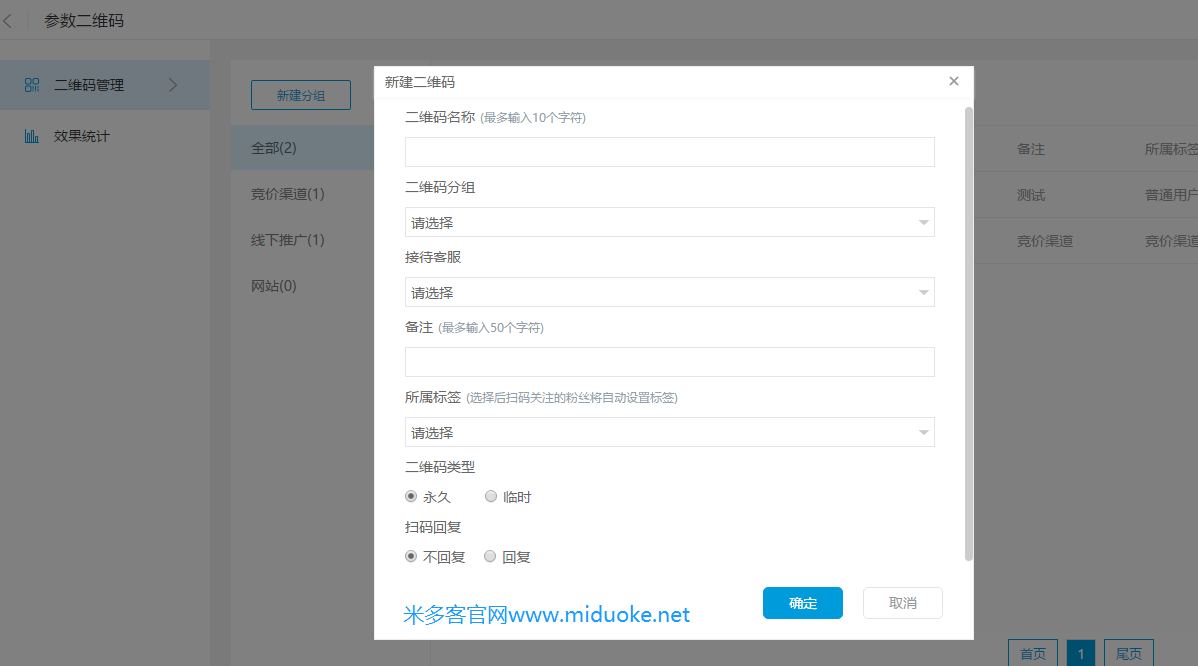
Task: Click the 取消 cancel button
Action: point(902,603)
